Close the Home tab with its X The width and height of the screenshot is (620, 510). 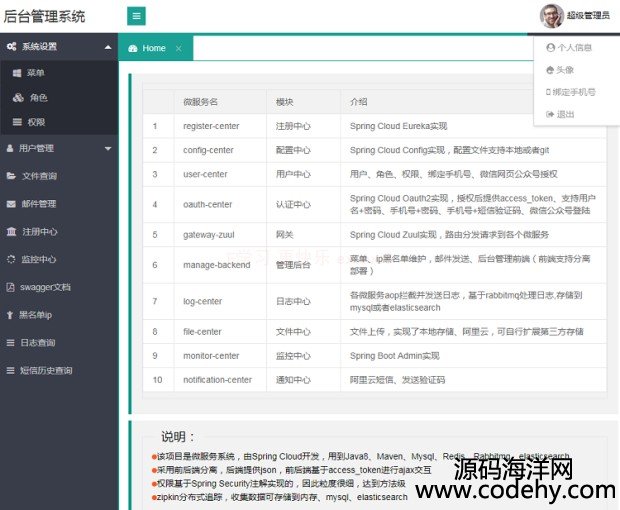[x=179, y=48]
